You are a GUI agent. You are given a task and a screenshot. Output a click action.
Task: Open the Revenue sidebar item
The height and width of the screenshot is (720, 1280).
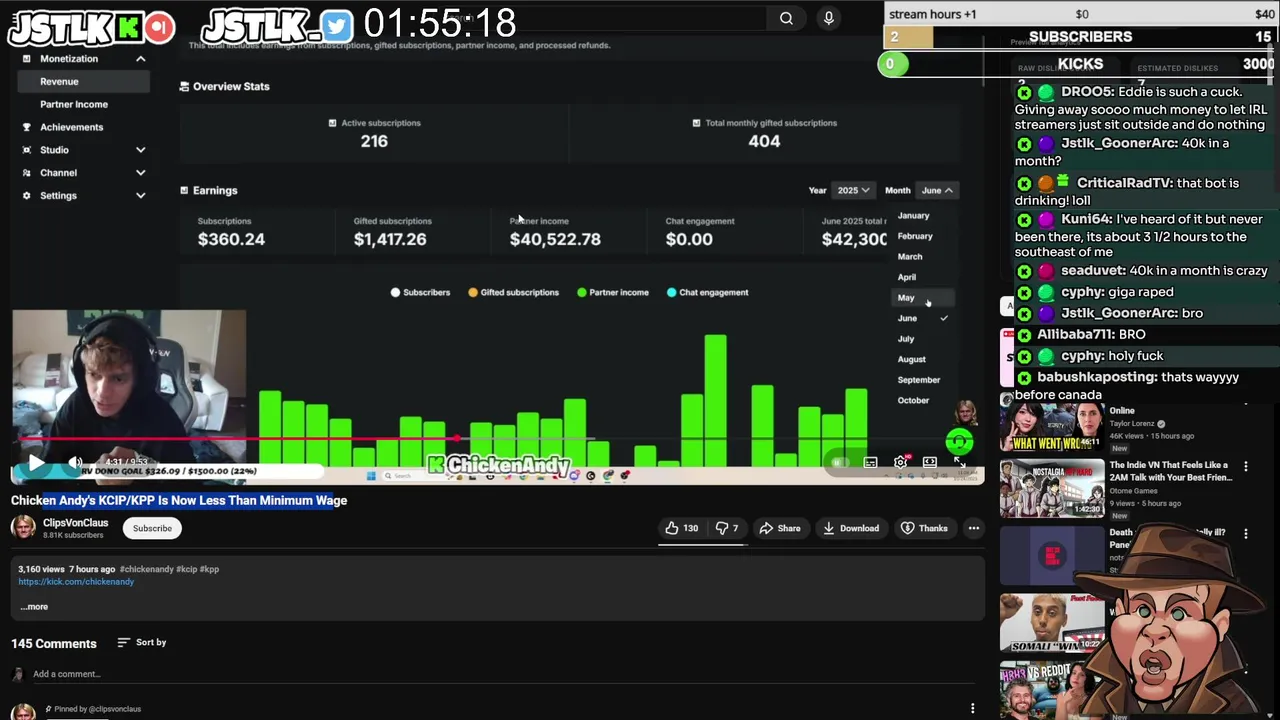point(85,82)
